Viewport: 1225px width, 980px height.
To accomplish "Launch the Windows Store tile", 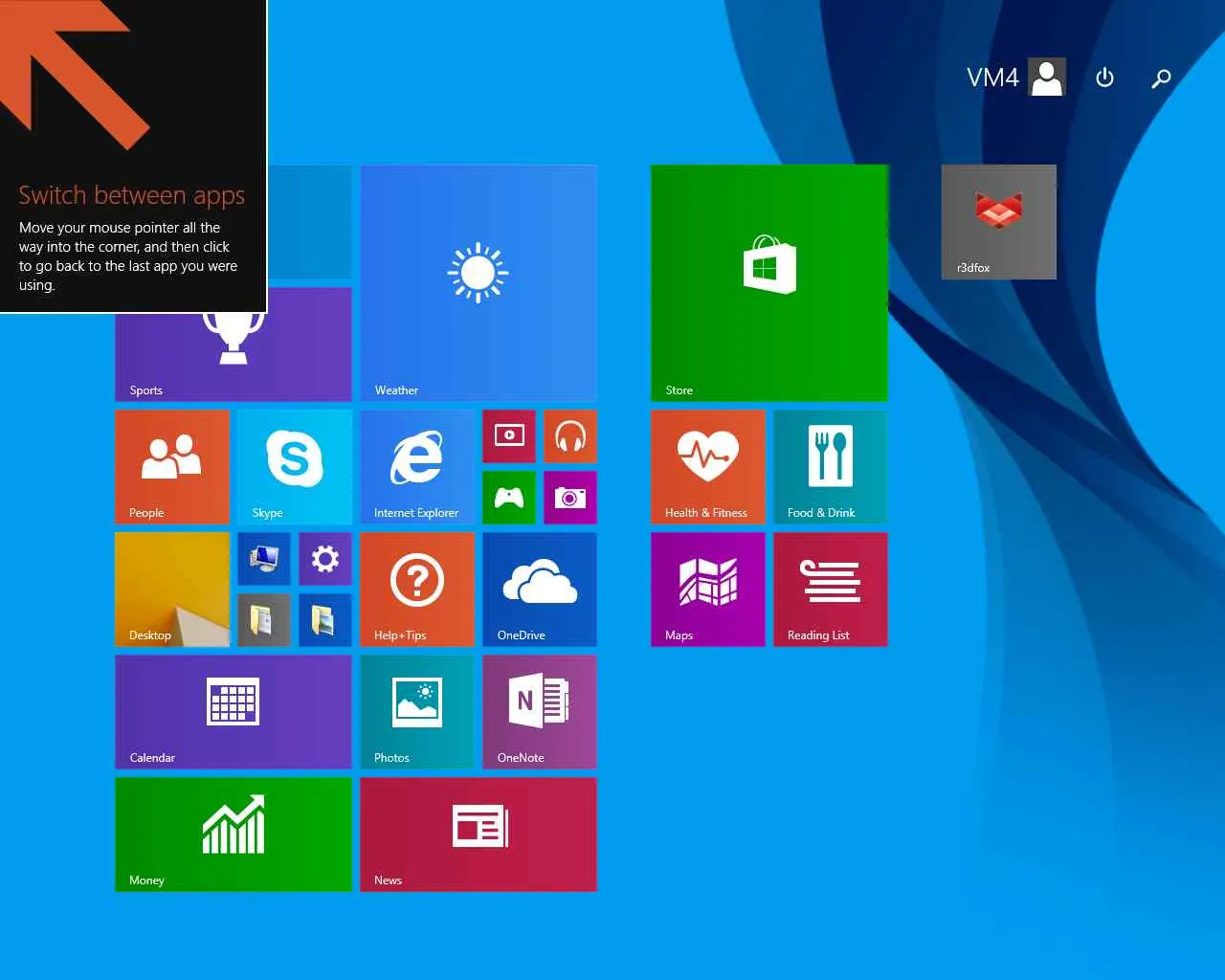I will click(769, 283).
